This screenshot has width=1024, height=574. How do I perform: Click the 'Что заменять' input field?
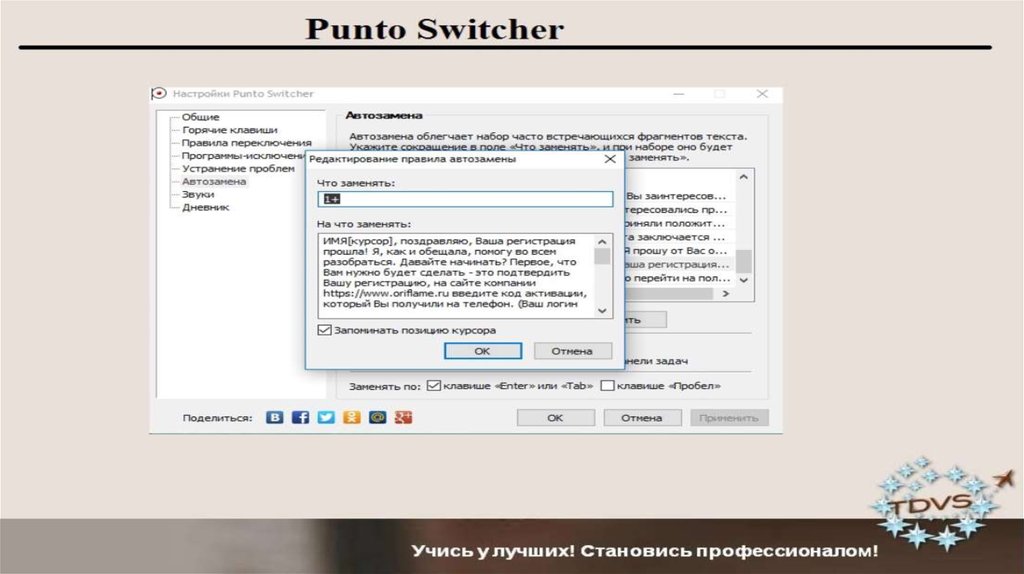[464, 200]
